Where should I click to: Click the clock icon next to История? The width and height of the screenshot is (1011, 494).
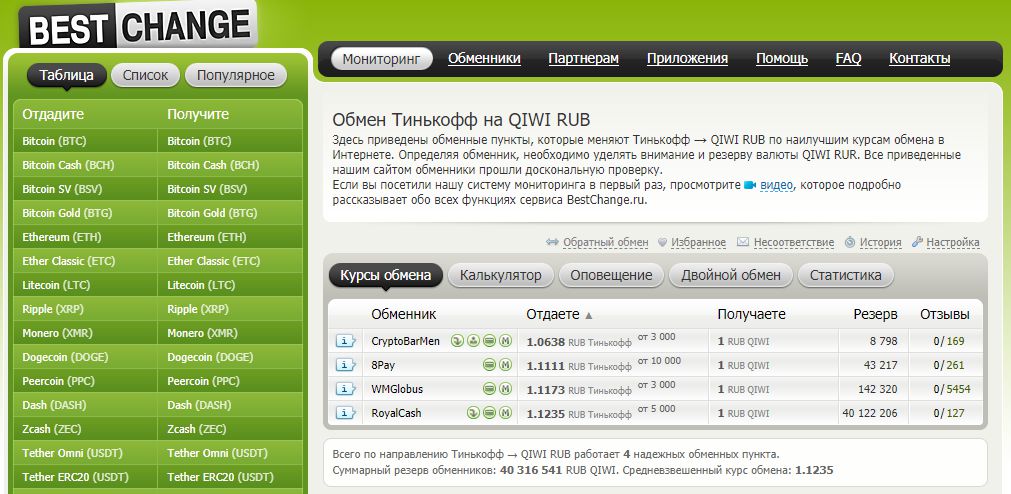pos(849,242)
